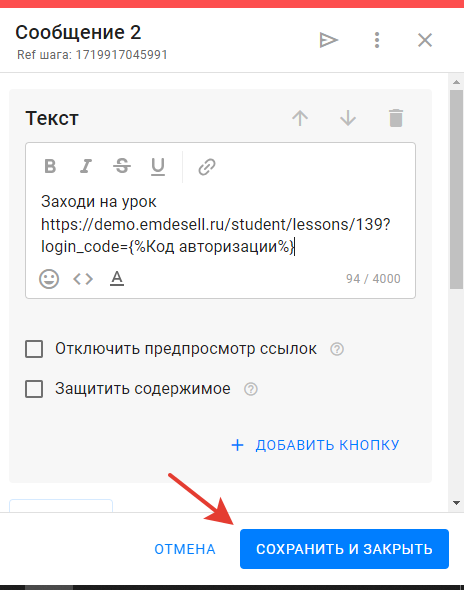The image size is (464, 590).
Task: Enable Защитить содержимое checkbox
Action: (x=34, y=389)
